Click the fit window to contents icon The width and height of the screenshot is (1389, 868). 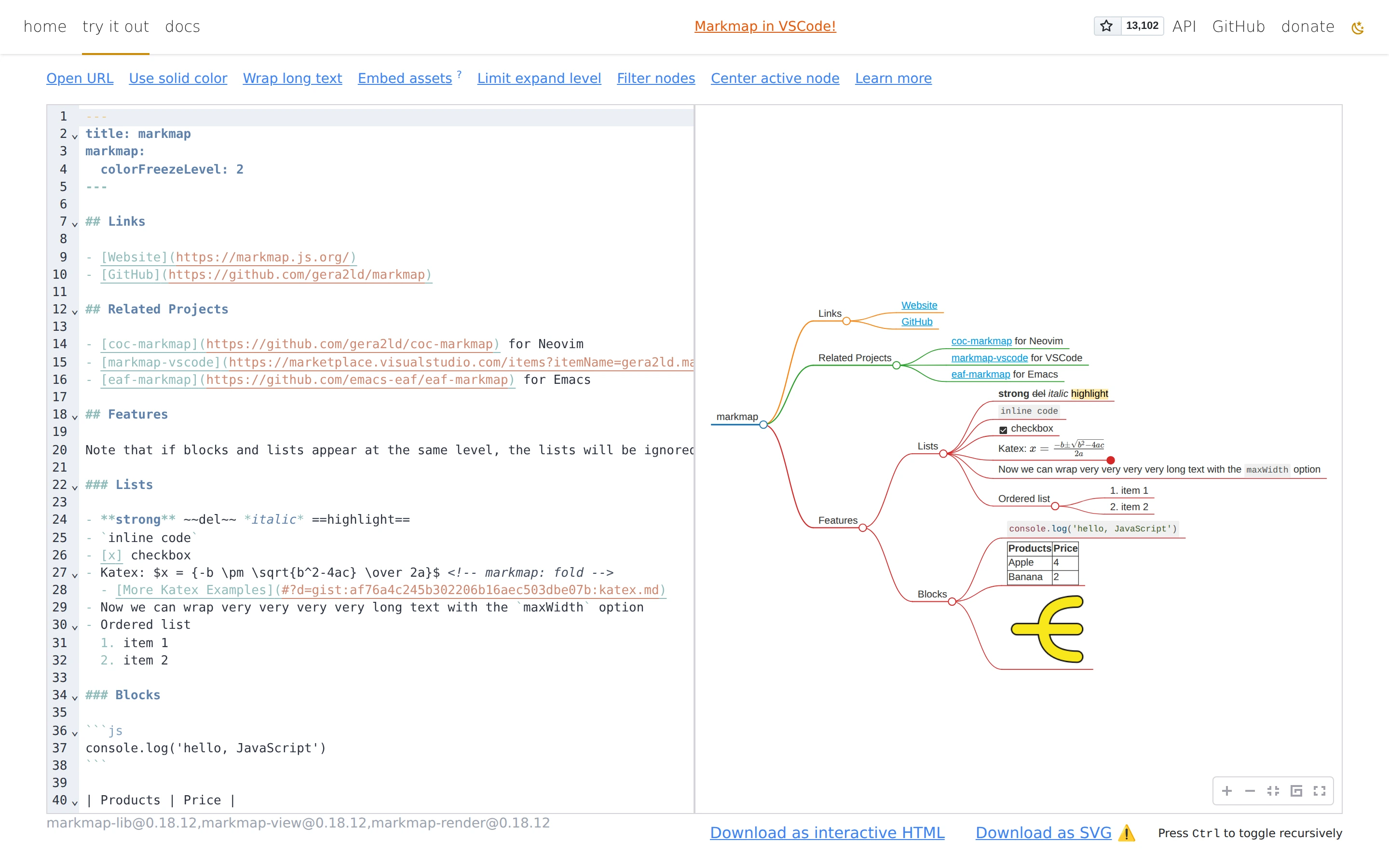click(x=1273, y=791)
